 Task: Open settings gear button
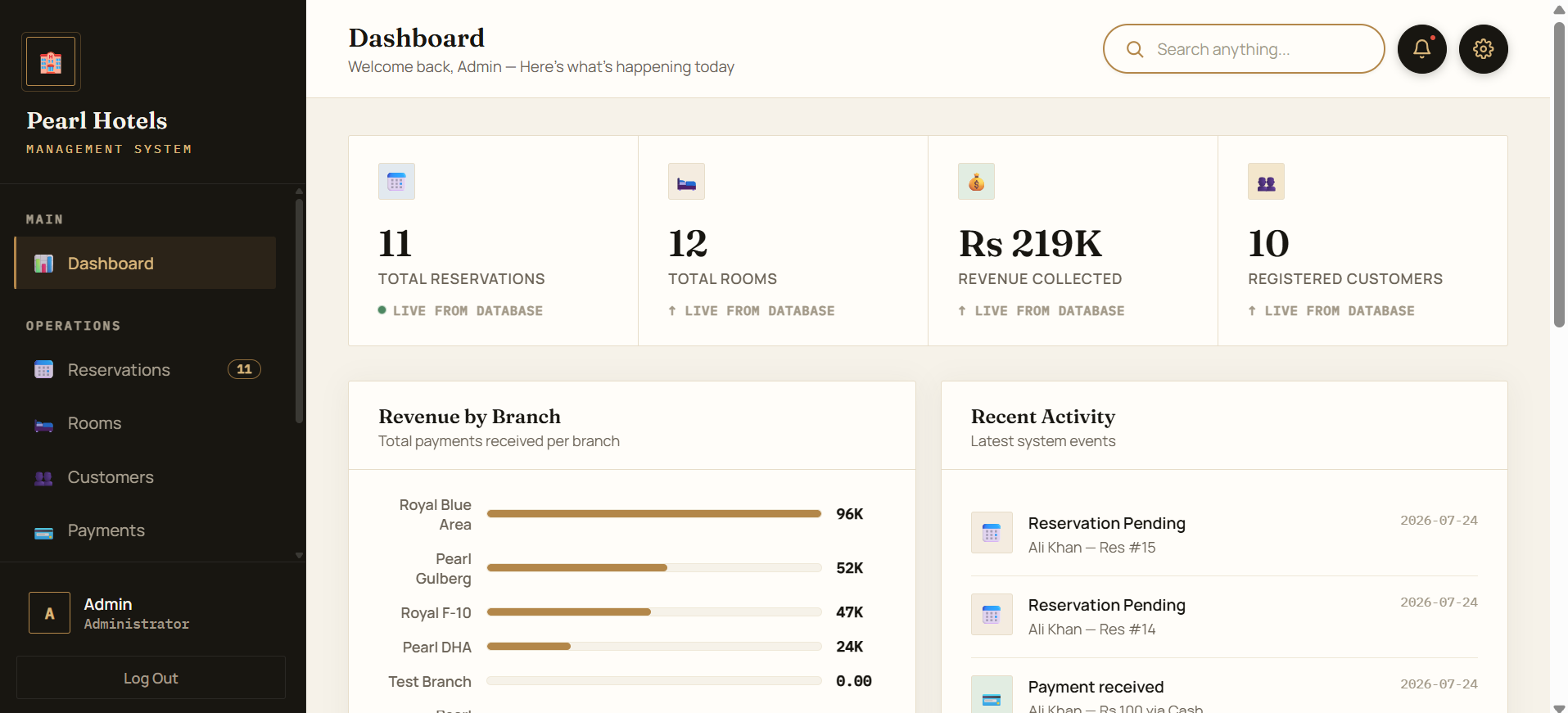point(1483,49)
